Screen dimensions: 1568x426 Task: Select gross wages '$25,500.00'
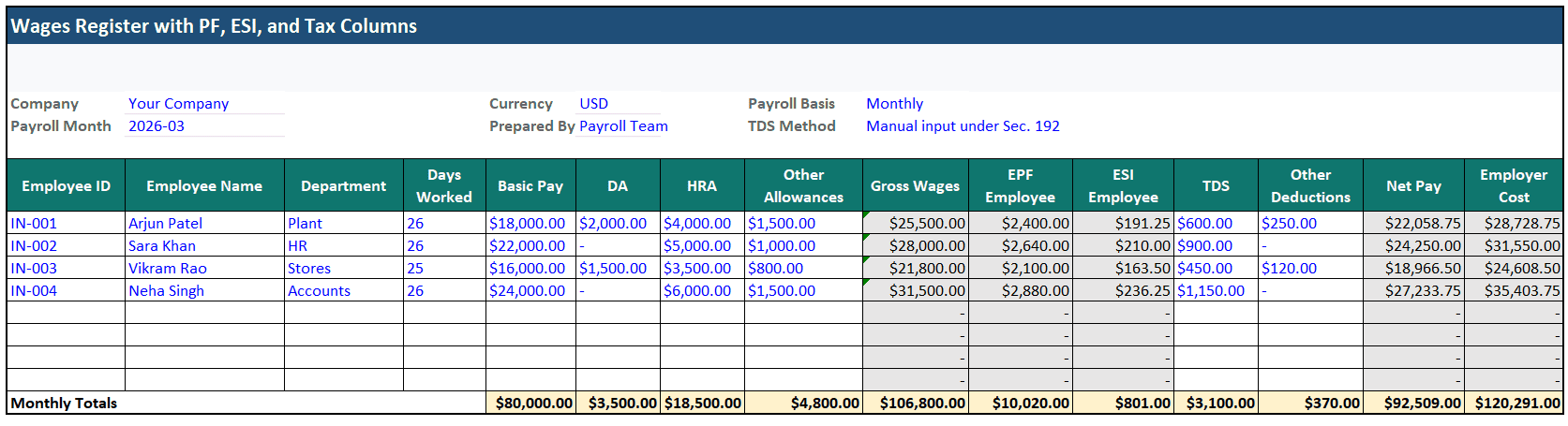tap(915, 223)
